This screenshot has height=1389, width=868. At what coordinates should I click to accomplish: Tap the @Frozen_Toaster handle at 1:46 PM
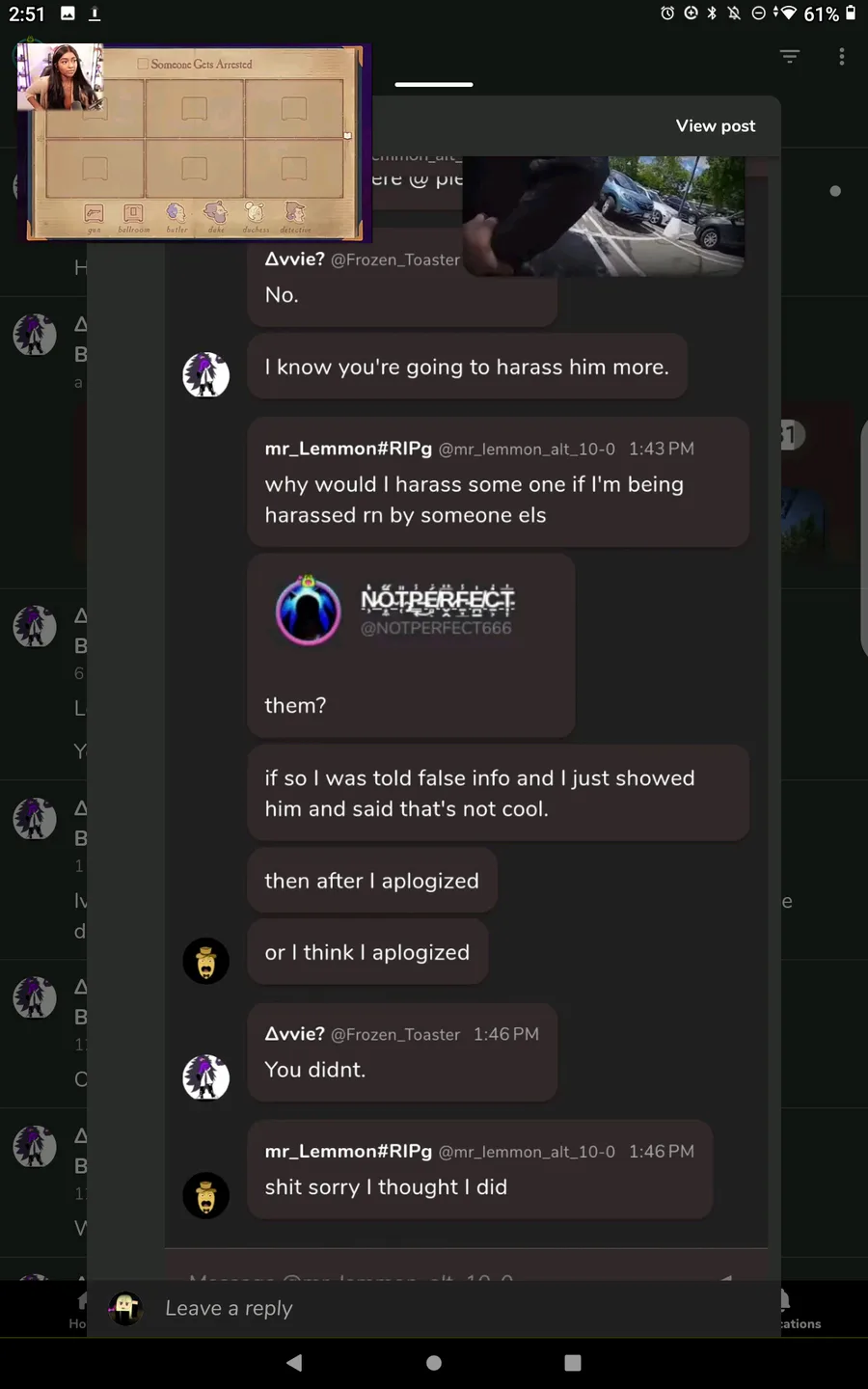pos(395,1035)
